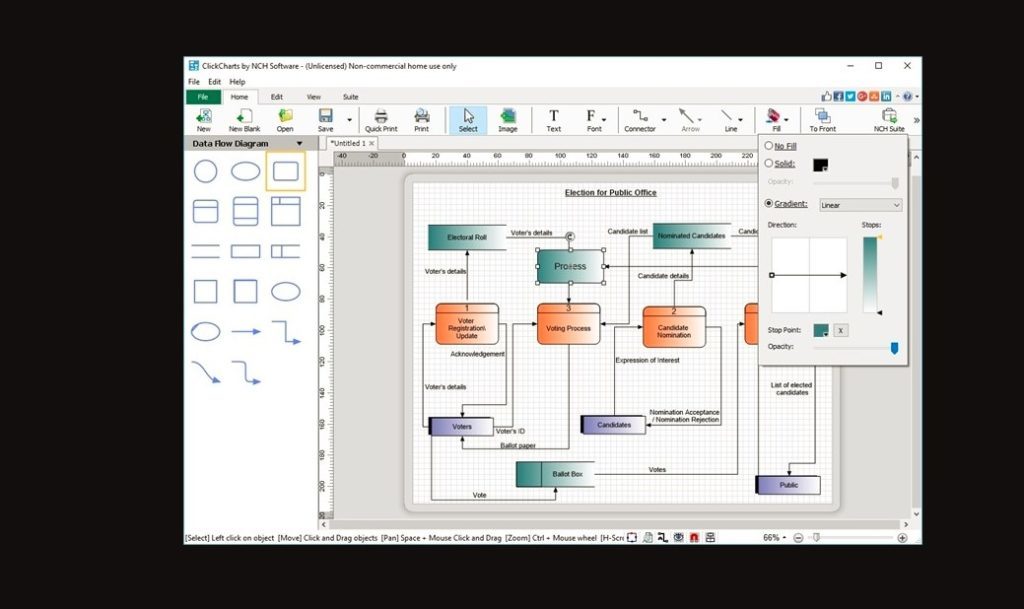The height and width of the screenshot is (609, 1024).
Task: Open the Stop Point color swatch
Action: [x=821, y=330]
